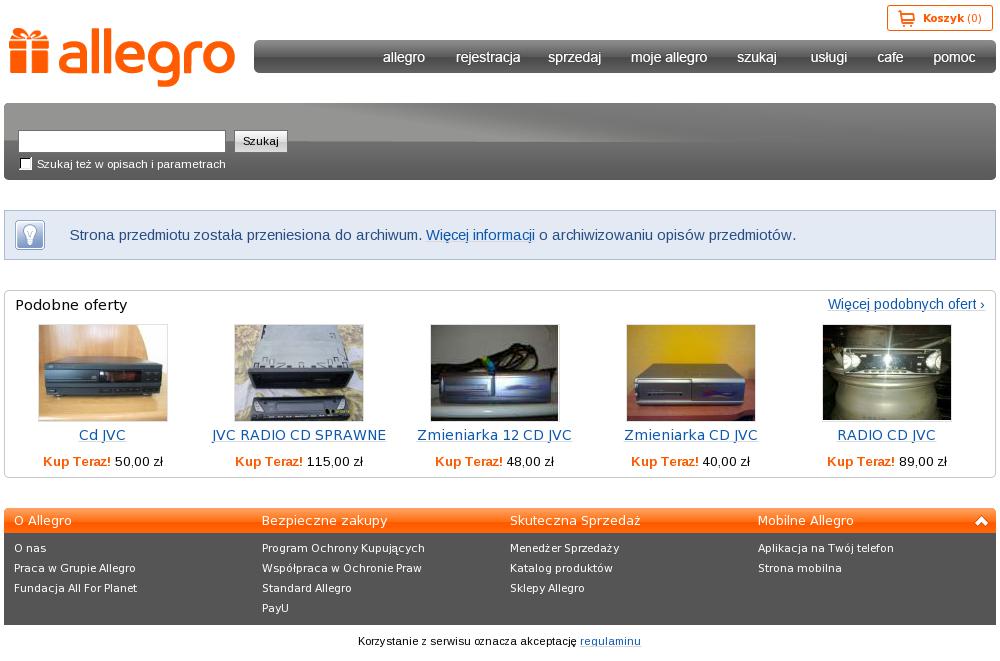The height and width of the screenshot is (661, 1000).
Task: Click the '48,00 zł' Kup Teraz price
Action: (531, 461)
